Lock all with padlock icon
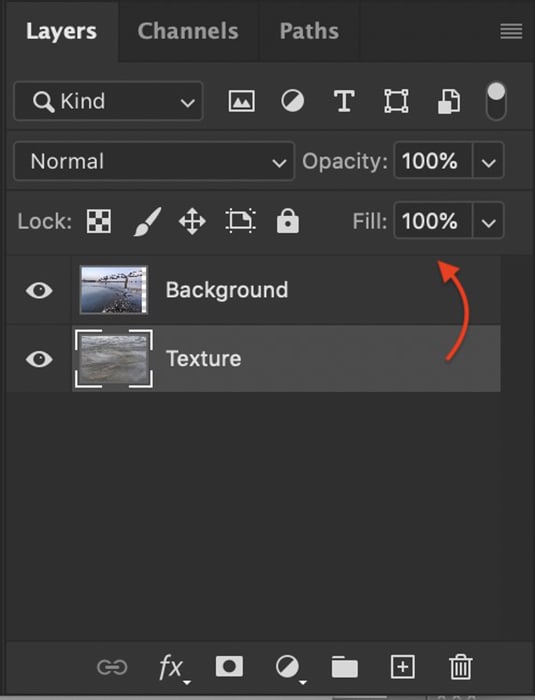This screenshot has height=700, width=535. [288, 221]
